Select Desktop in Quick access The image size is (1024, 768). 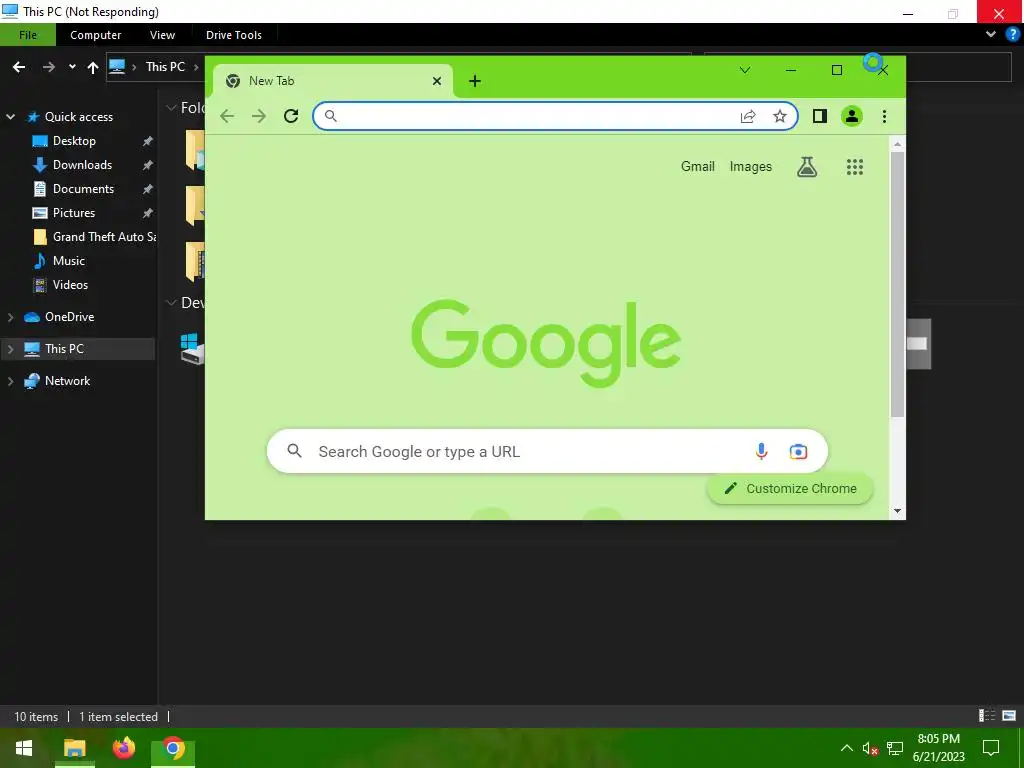(x=74, y=141)
